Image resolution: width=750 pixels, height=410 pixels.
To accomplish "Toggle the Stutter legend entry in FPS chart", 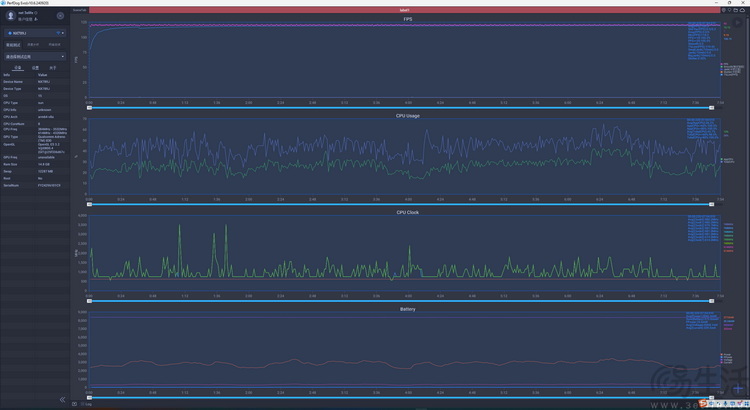I will (x=730, y=72).
